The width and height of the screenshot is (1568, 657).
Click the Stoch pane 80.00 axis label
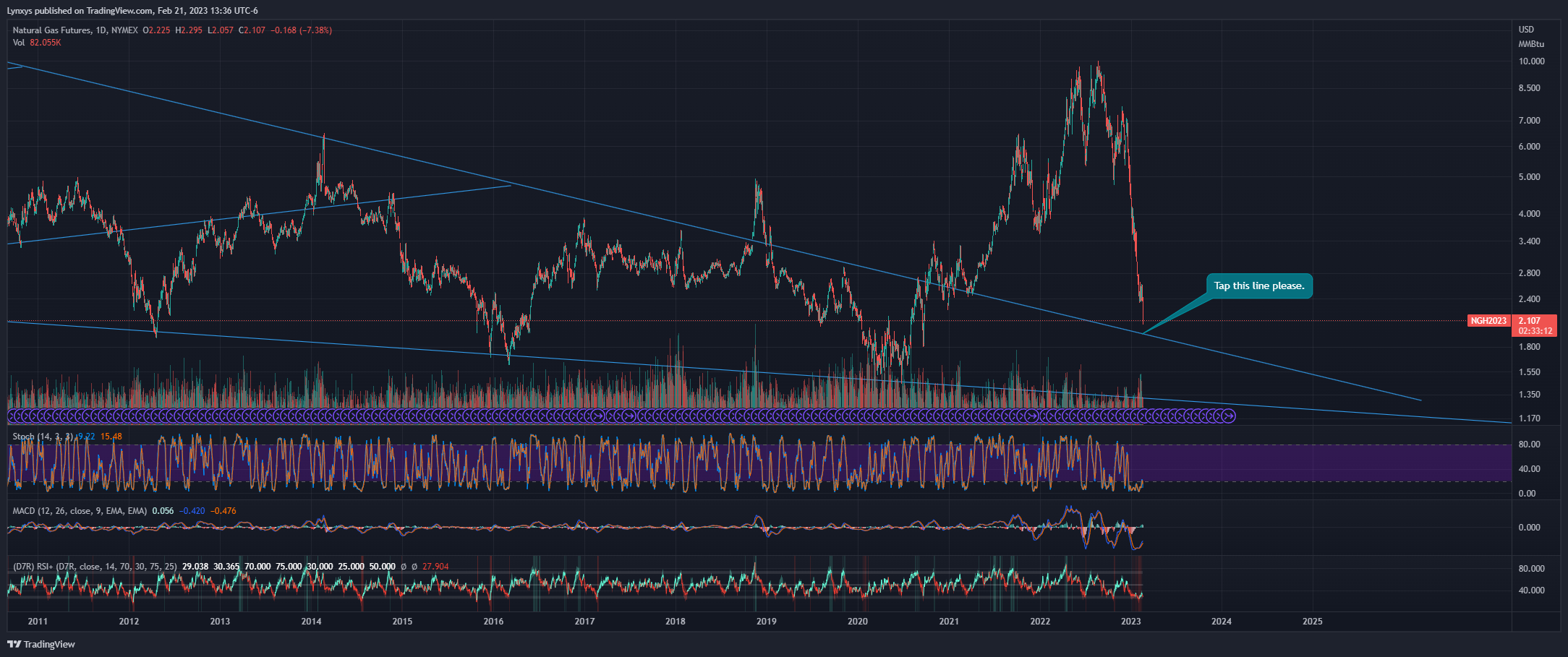click(x=1529, y=445)
